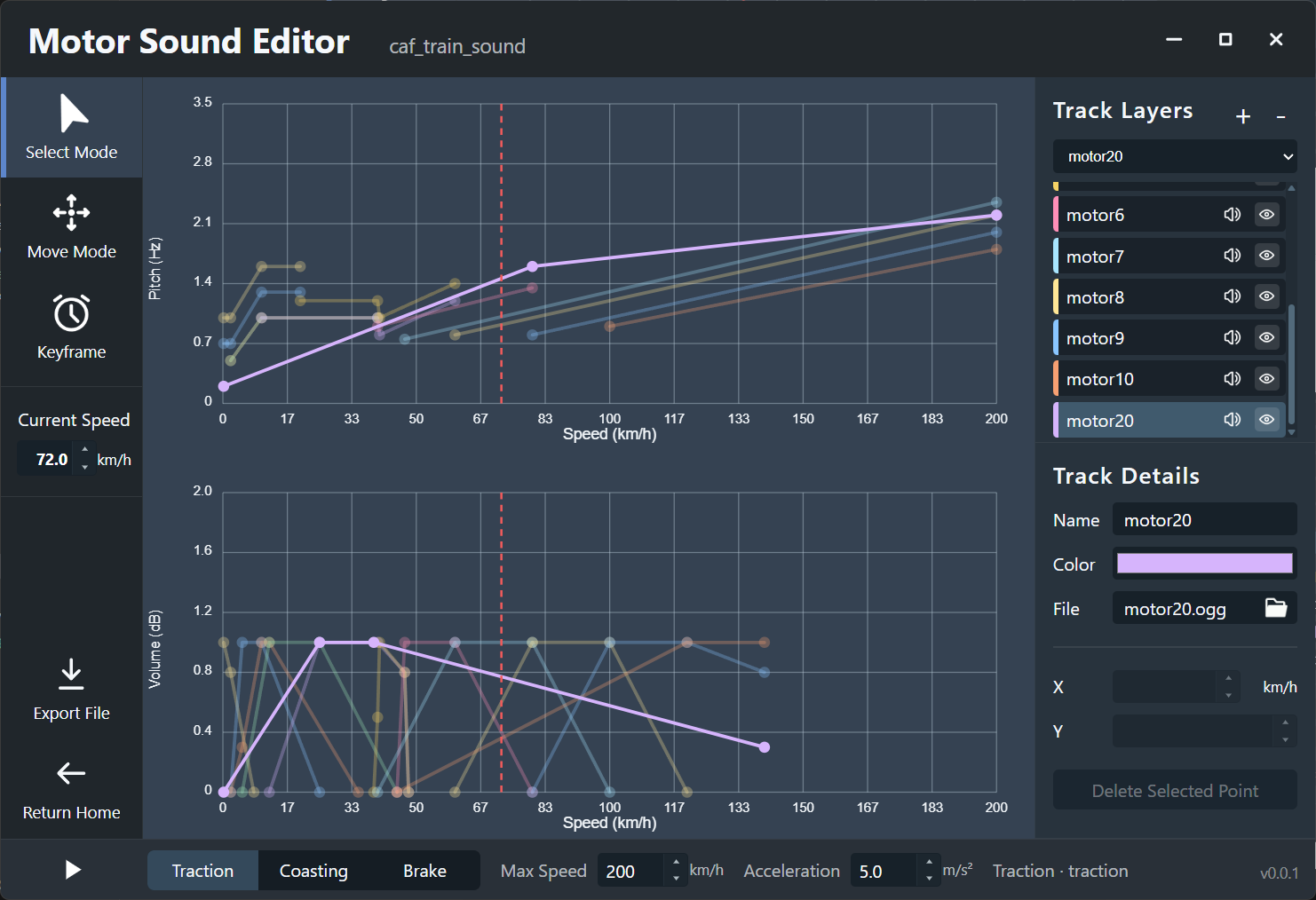Select the Brake mode tab
This screenshot has height=900, width=1316.
point(424,871)
